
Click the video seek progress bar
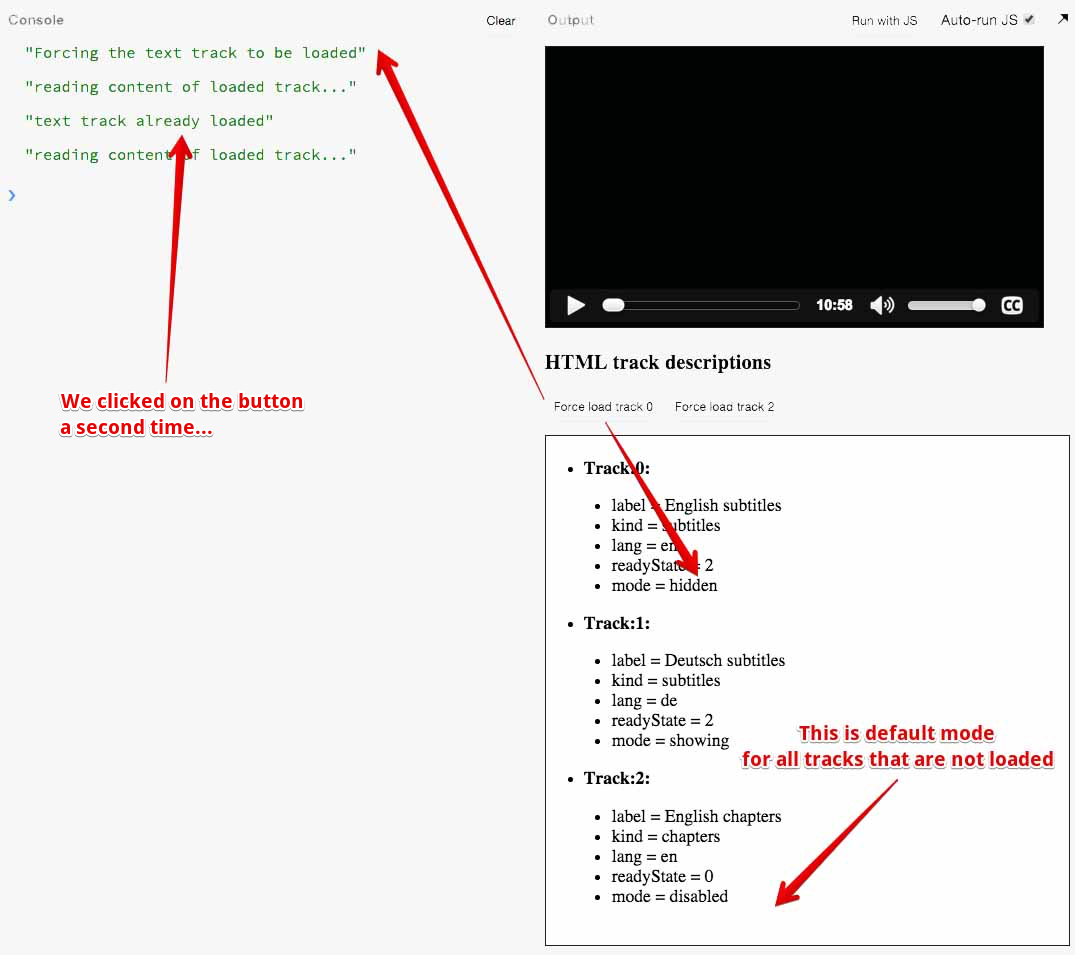(x=700, y=305)
